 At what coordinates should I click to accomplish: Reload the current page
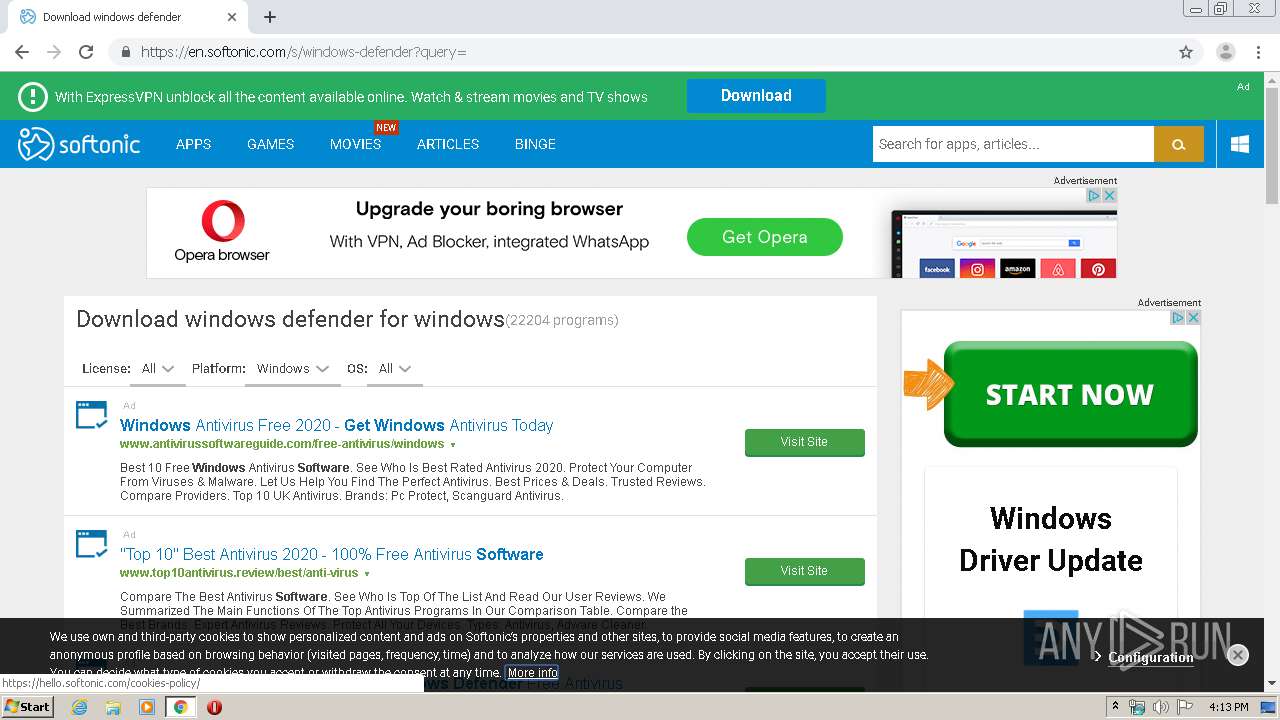point(86,52)
